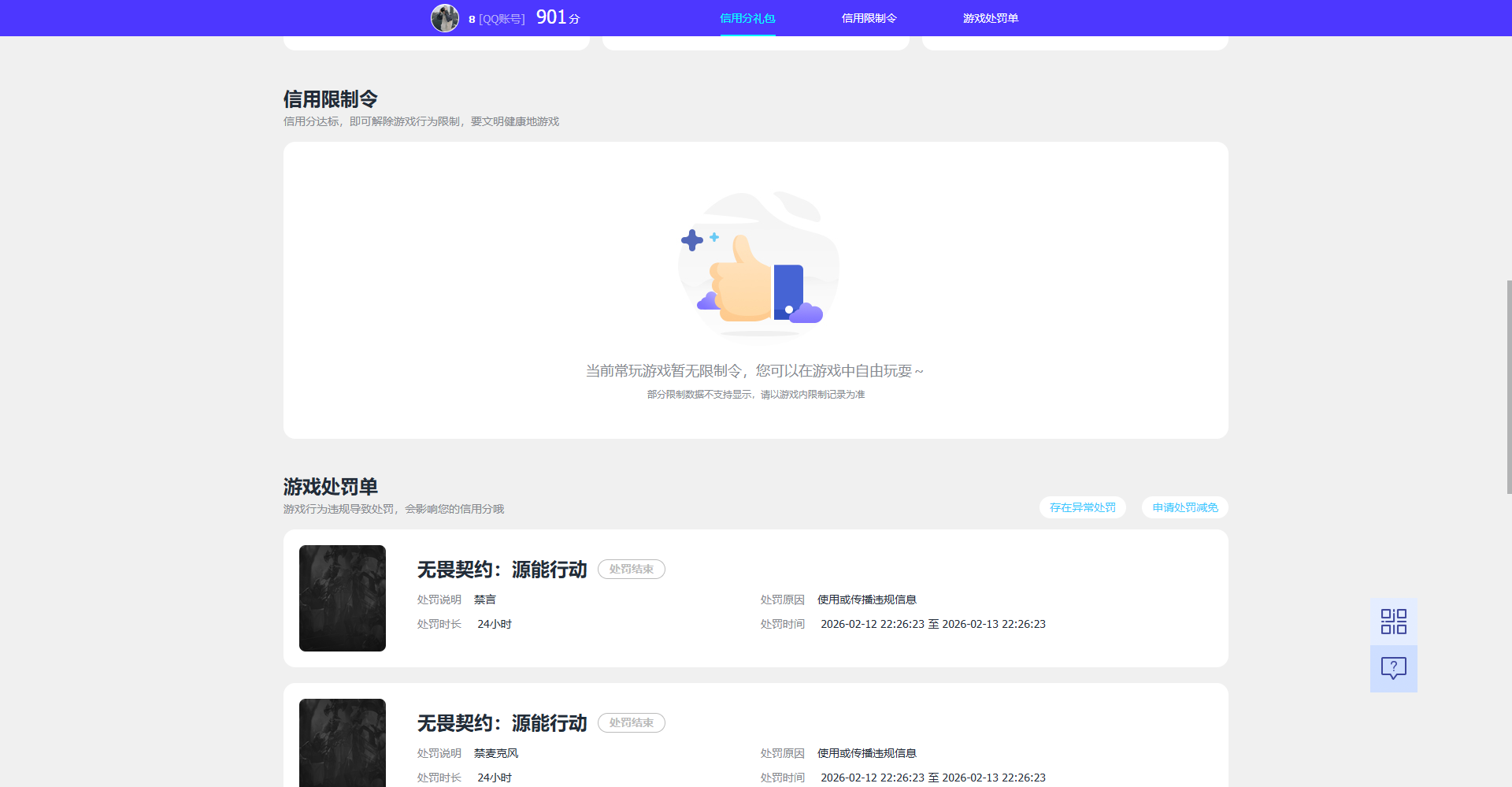Click the thumbs-up illustration graphic
1512x787 pixels.
[758, 268]
